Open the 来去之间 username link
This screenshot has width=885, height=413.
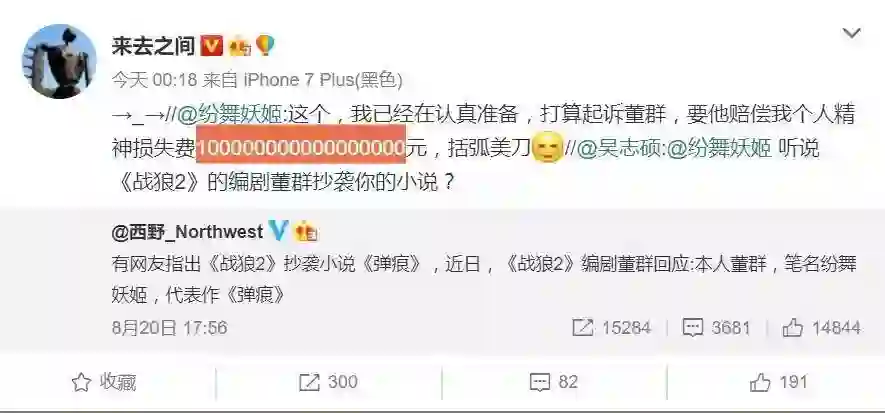coord(154,46)
